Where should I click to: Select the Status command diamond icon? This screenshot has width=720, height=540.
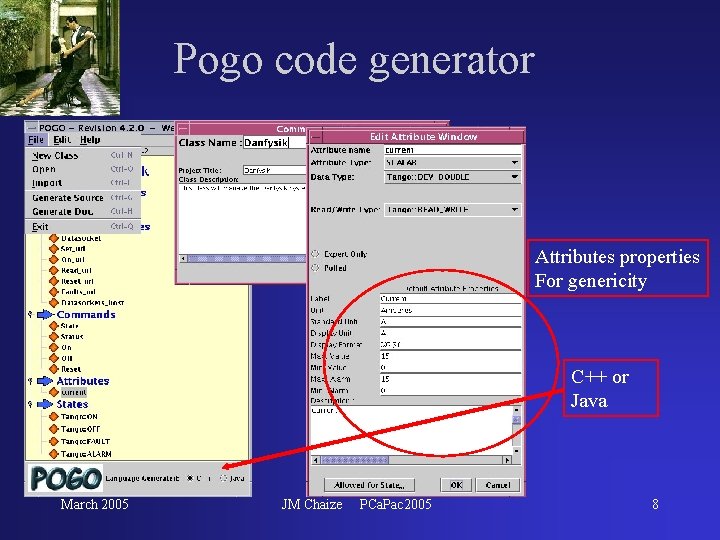(54, 337)
